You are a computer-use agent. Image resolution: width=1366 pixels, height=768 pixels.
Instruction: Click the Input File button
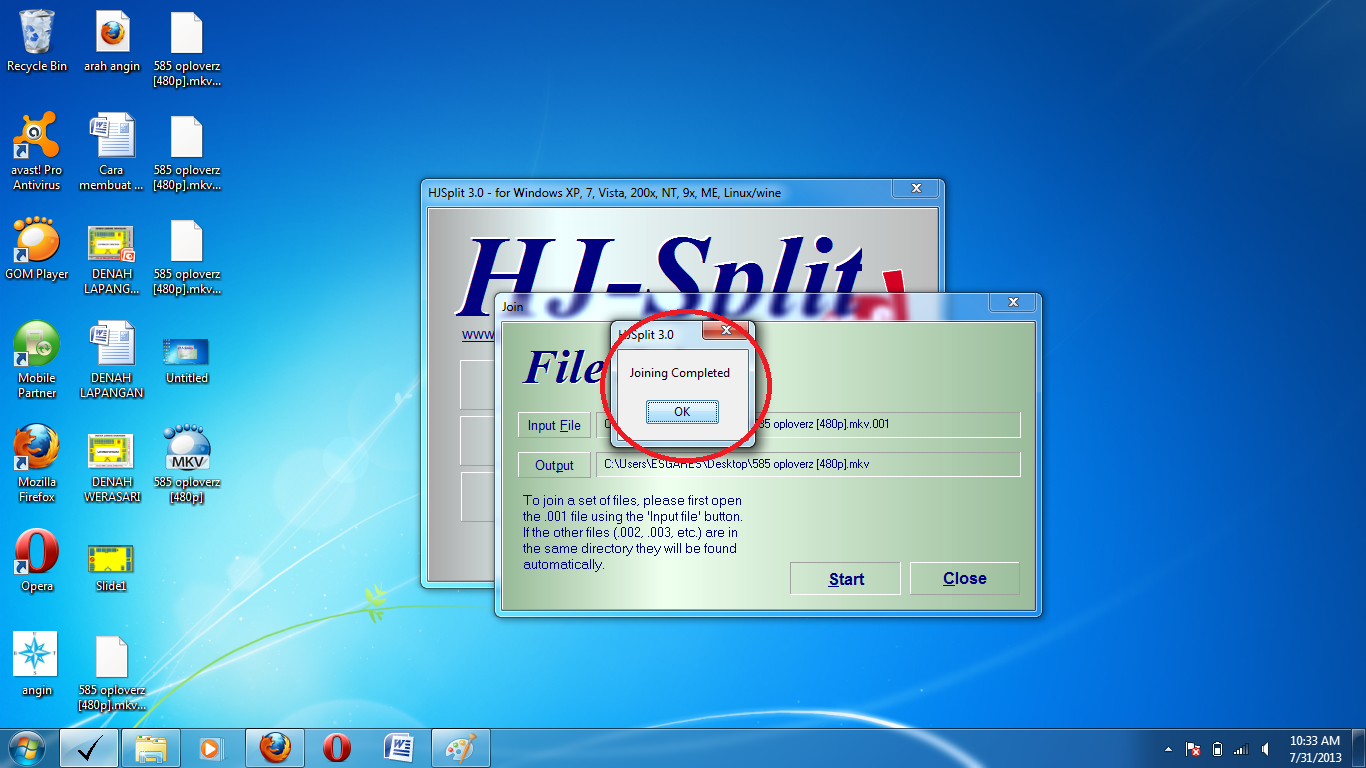pos(554,425)
